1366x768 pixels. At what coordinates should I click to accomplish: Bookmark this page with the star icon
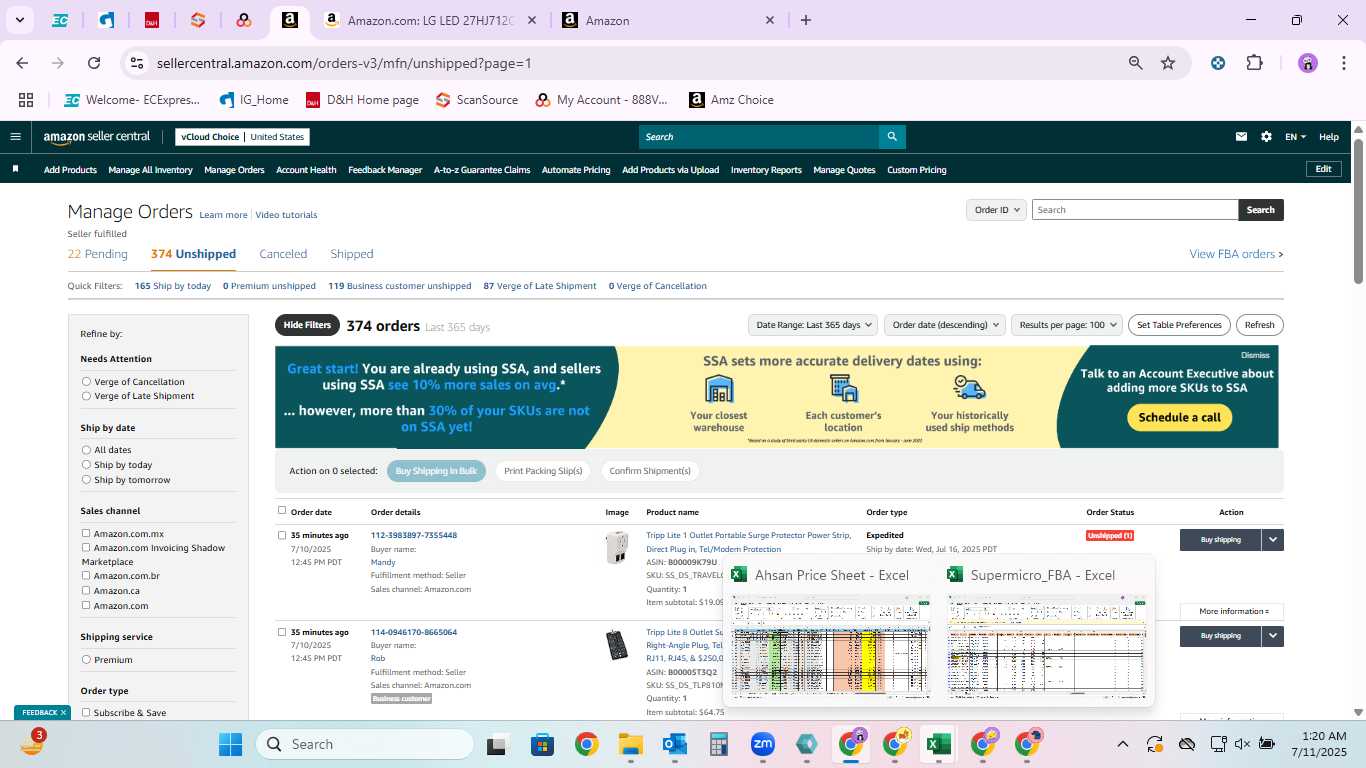tap(1168, 63)
